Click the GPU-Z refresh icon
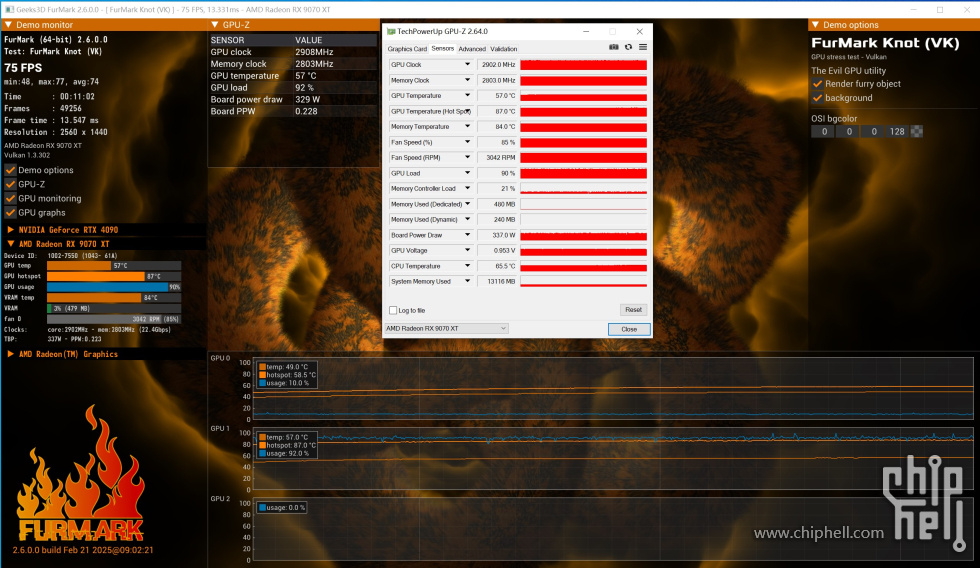 628,47
